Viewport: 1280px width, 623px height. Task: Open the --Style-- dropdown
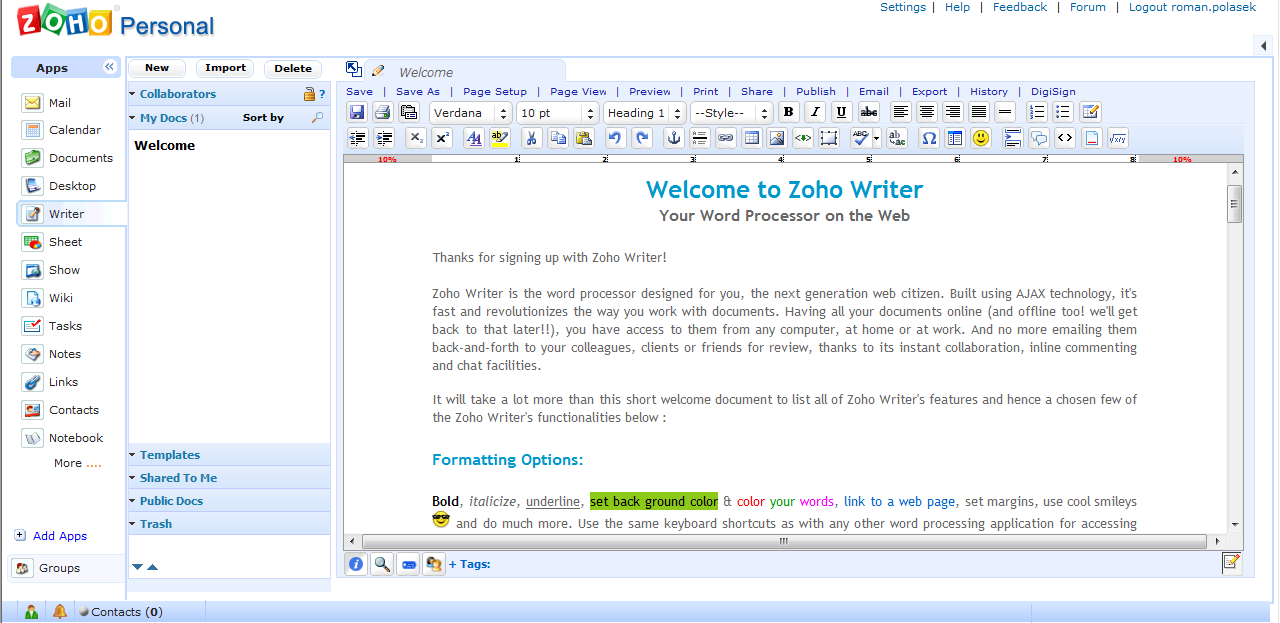click(x=731, y=113)
